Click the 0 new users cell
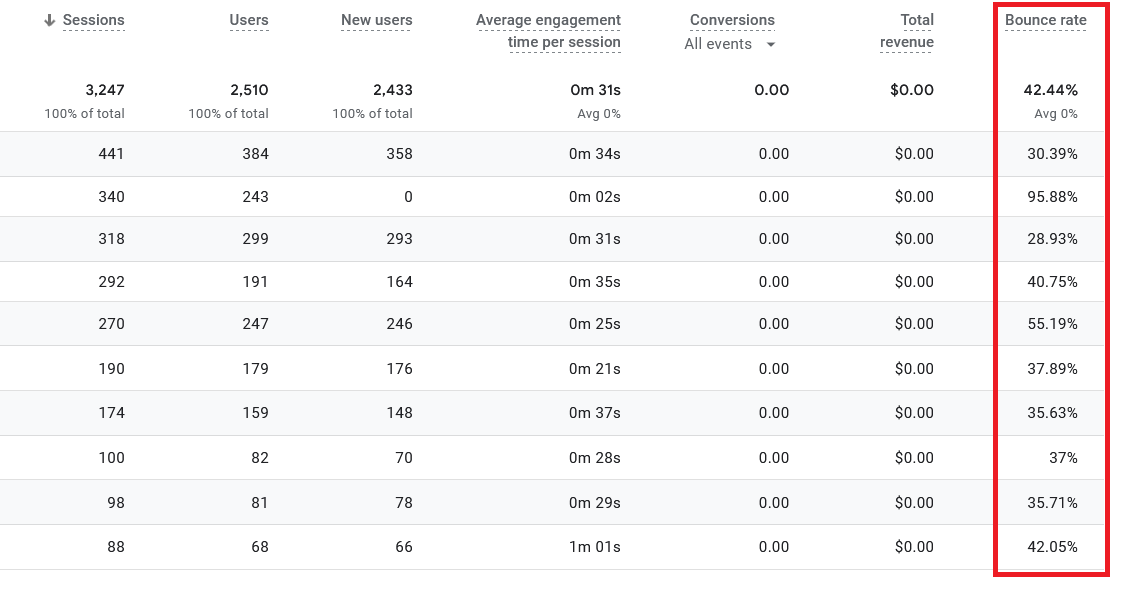The image size is (1128, 589). click(408, 197)
